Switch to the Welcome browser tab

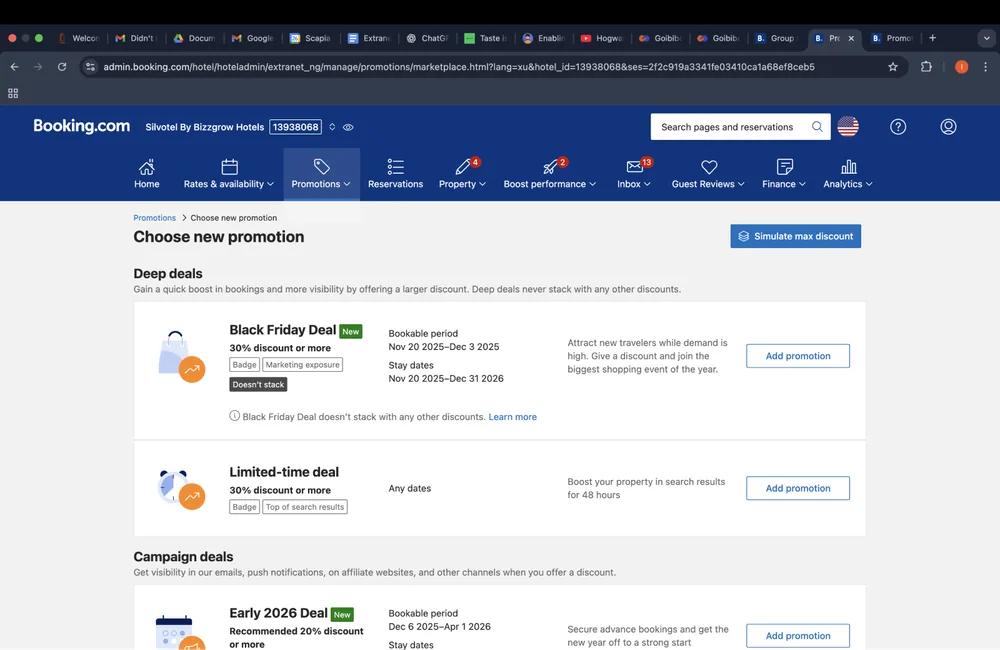tap(79, 38)
